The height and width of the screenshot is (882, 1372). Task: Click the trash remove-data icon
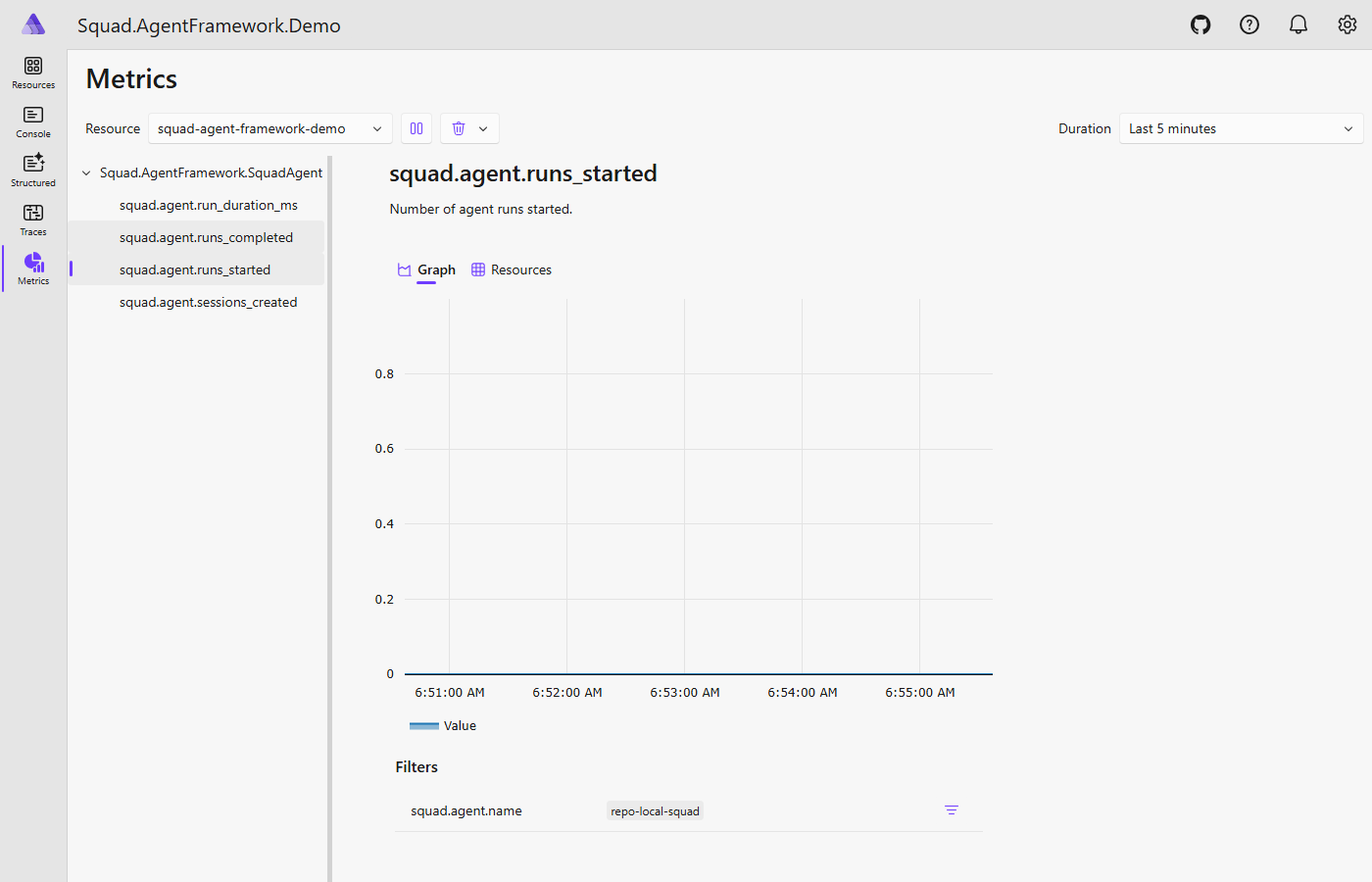(x=459, y=128)
